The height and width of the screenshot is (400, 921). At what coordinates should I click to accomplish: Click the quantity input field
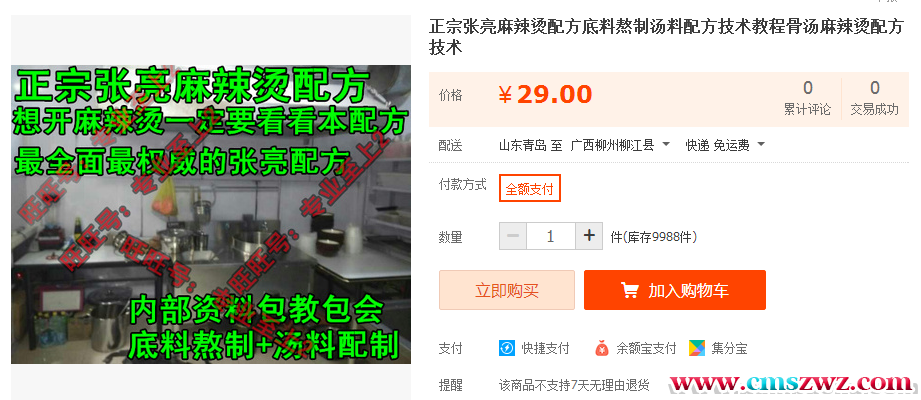[551, 237]
